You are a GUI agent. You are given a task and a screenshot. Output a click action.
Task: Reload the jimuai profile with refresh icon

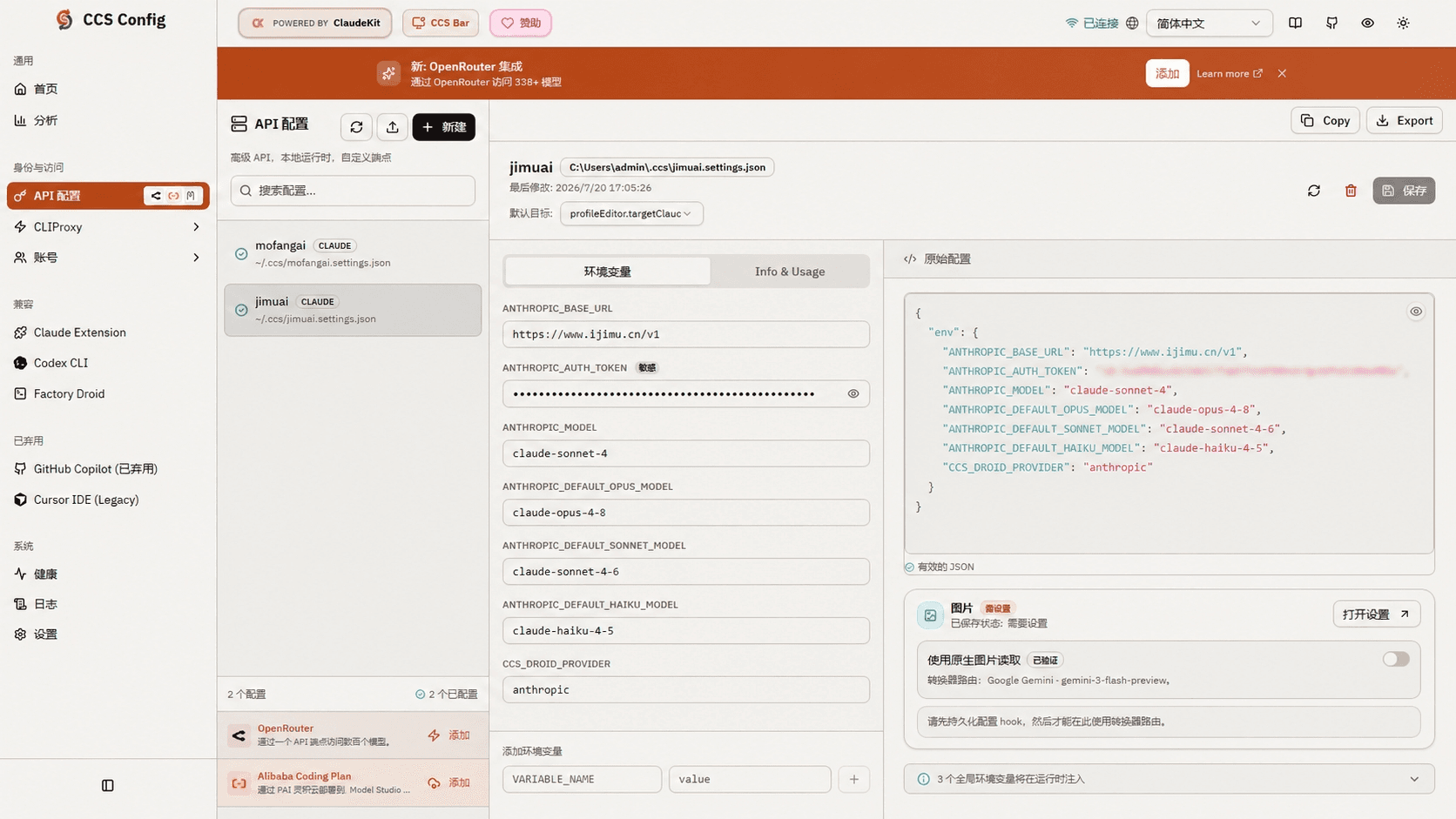coord(1314,191)
